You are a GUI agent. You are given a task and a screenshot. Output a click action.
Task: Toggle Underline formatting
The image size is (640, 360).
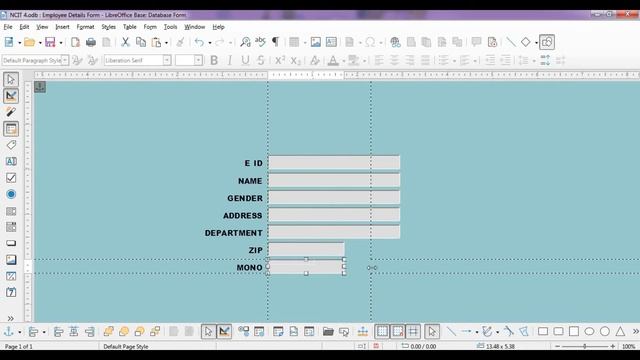[x=245, y=60]
